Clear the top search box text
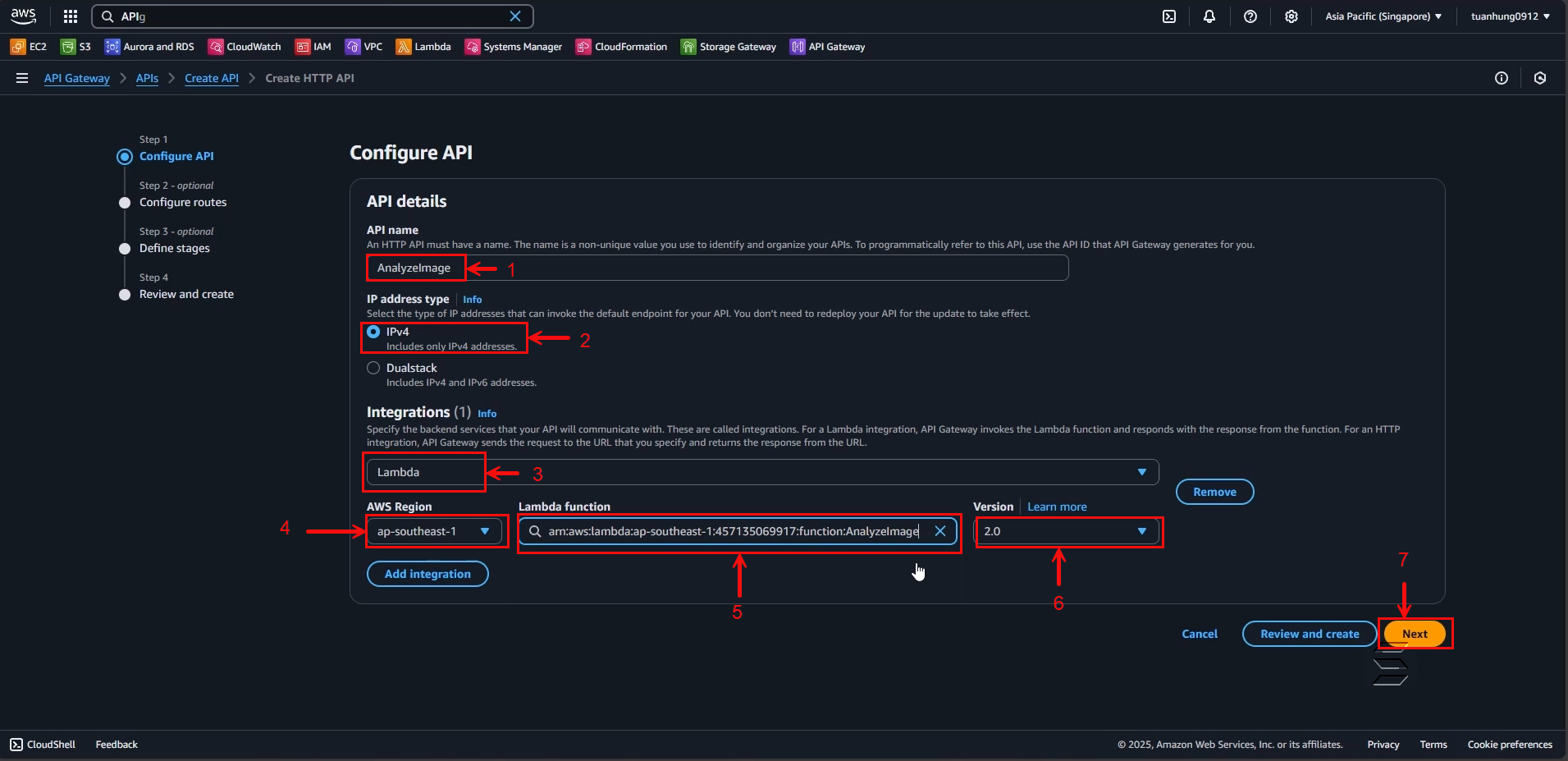Image resolution: width=1568 pixels, height=761 pixels. tap(515, 16)
